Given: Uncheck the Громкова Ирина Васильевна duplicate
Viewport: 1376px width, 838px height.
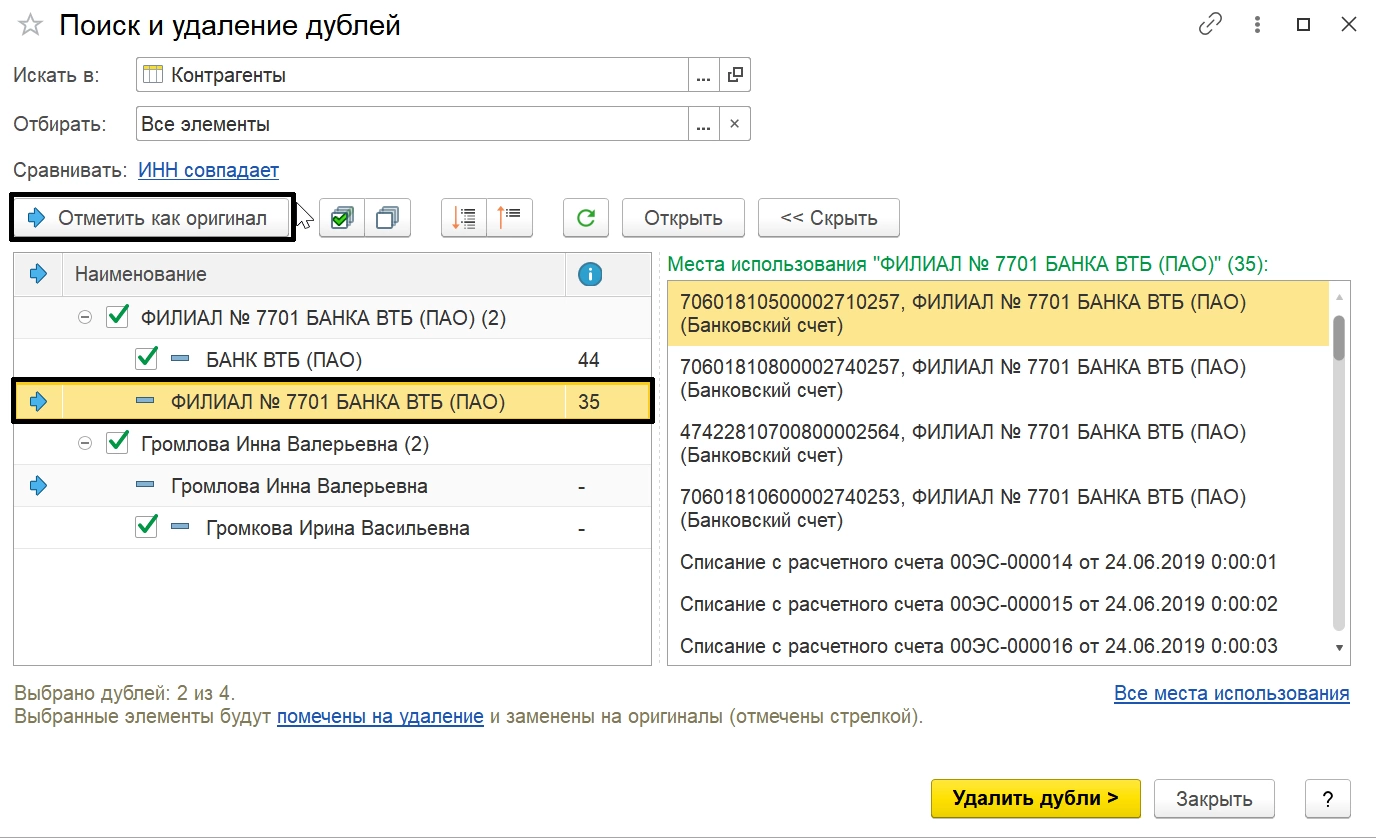Looking at the screenshot, I should click(x=147, y=527).
